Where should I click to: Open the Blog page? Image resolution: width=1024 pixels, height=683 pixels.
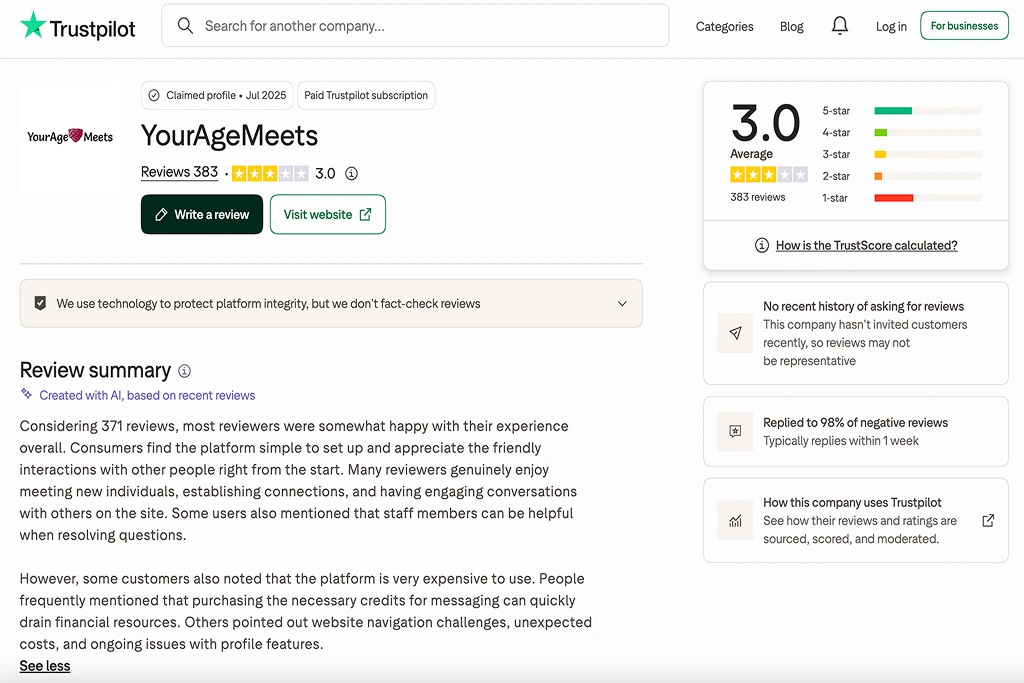click(792, 26)
